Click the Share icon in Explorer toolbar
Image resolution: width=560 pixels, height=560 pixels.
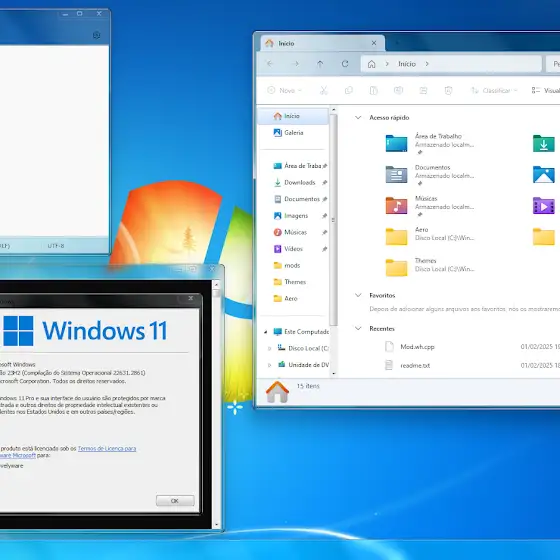[423, 90]
